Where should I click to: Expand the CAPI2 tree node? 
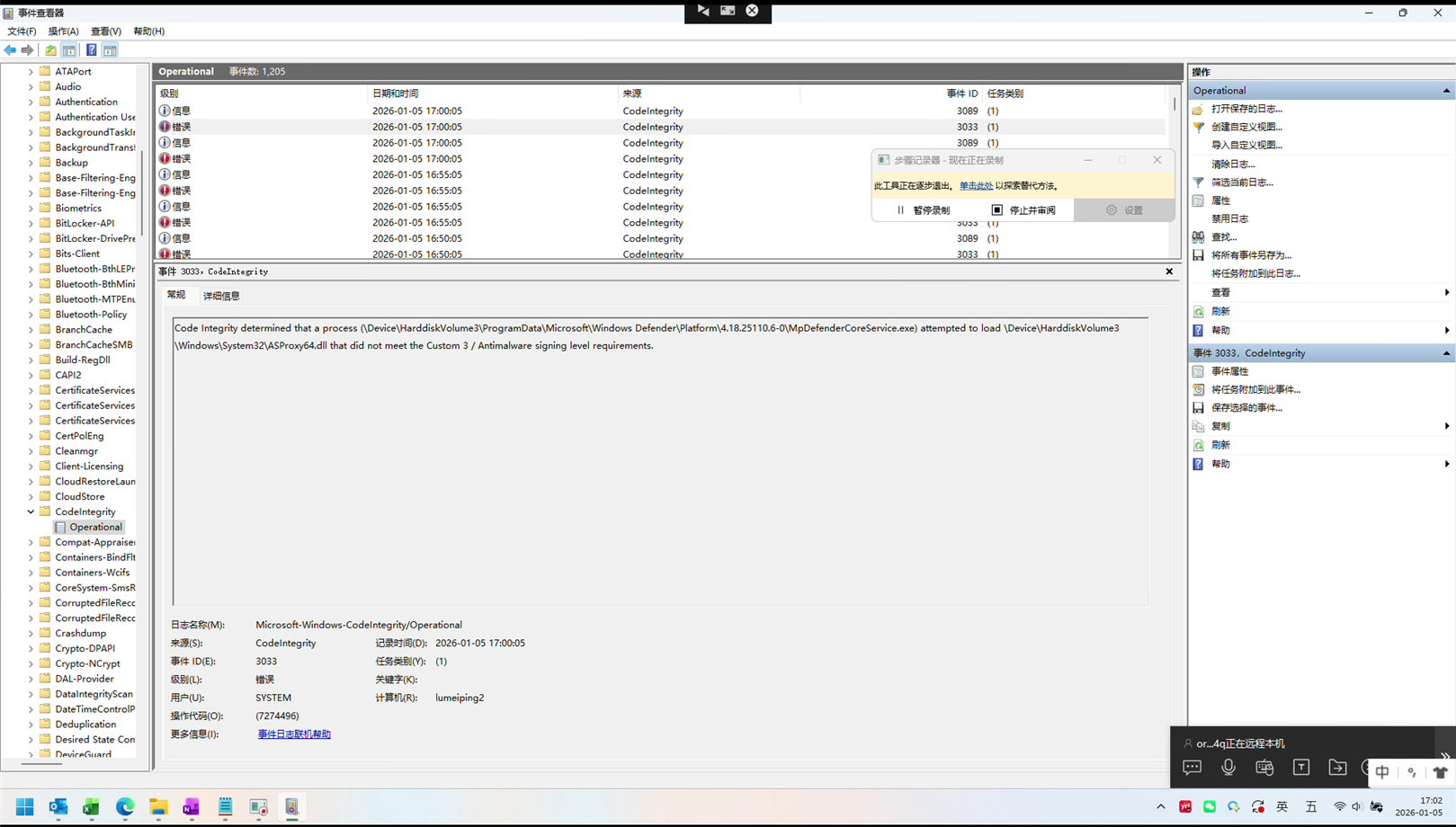[31, 376]
